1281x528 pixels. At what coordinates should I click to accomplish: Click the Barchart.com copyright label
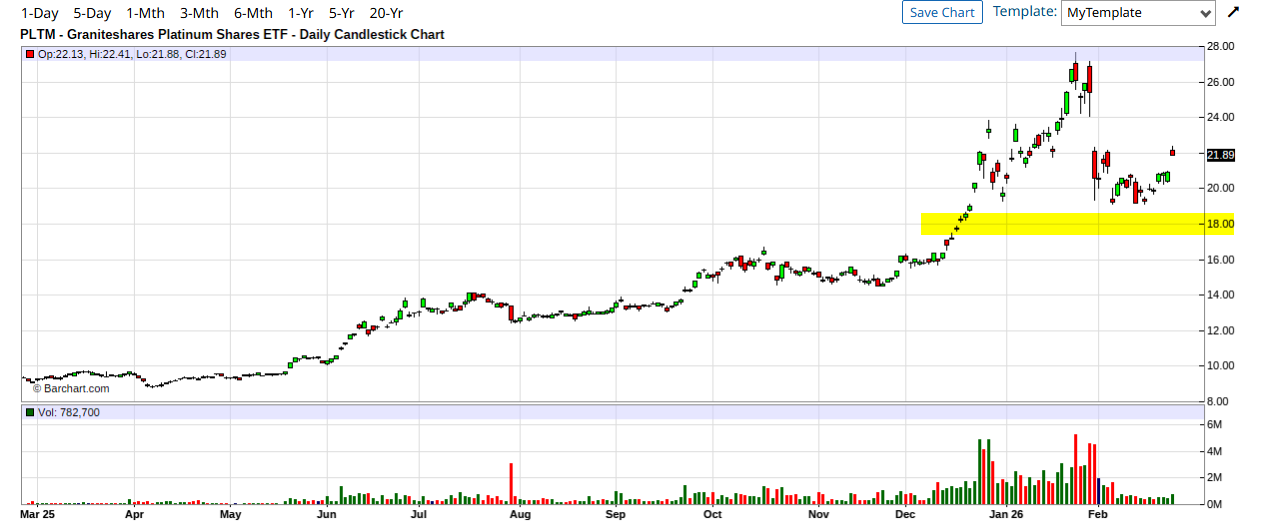pyautogui.click(x=71, y=388)
